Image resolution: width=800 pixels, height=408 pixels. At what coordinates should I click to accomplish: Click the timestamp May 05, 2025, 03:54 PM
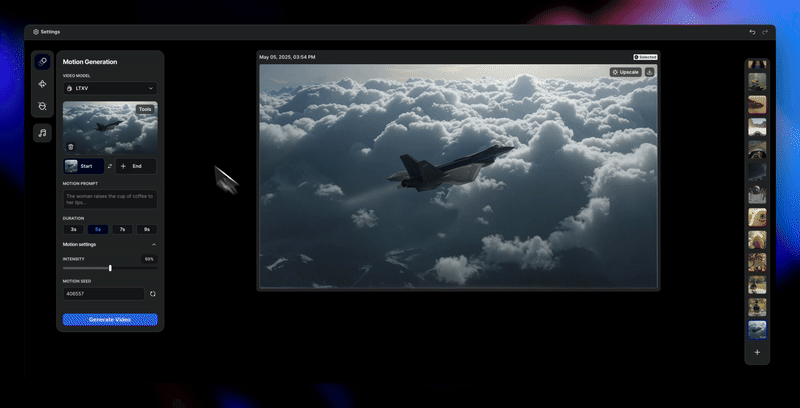(x=287, y=57)
